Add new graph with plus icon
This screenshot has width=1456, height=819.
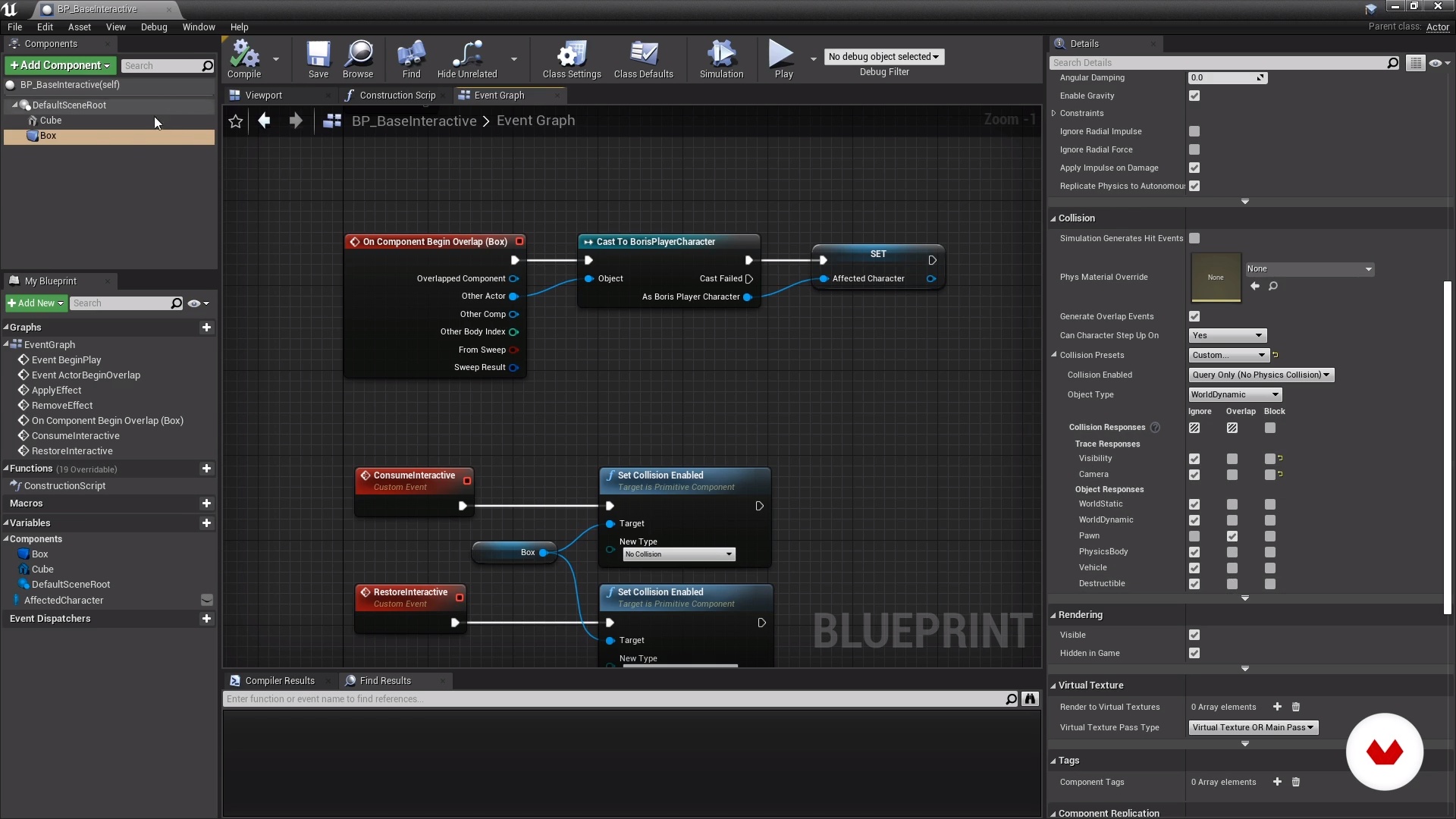(206, 328)
